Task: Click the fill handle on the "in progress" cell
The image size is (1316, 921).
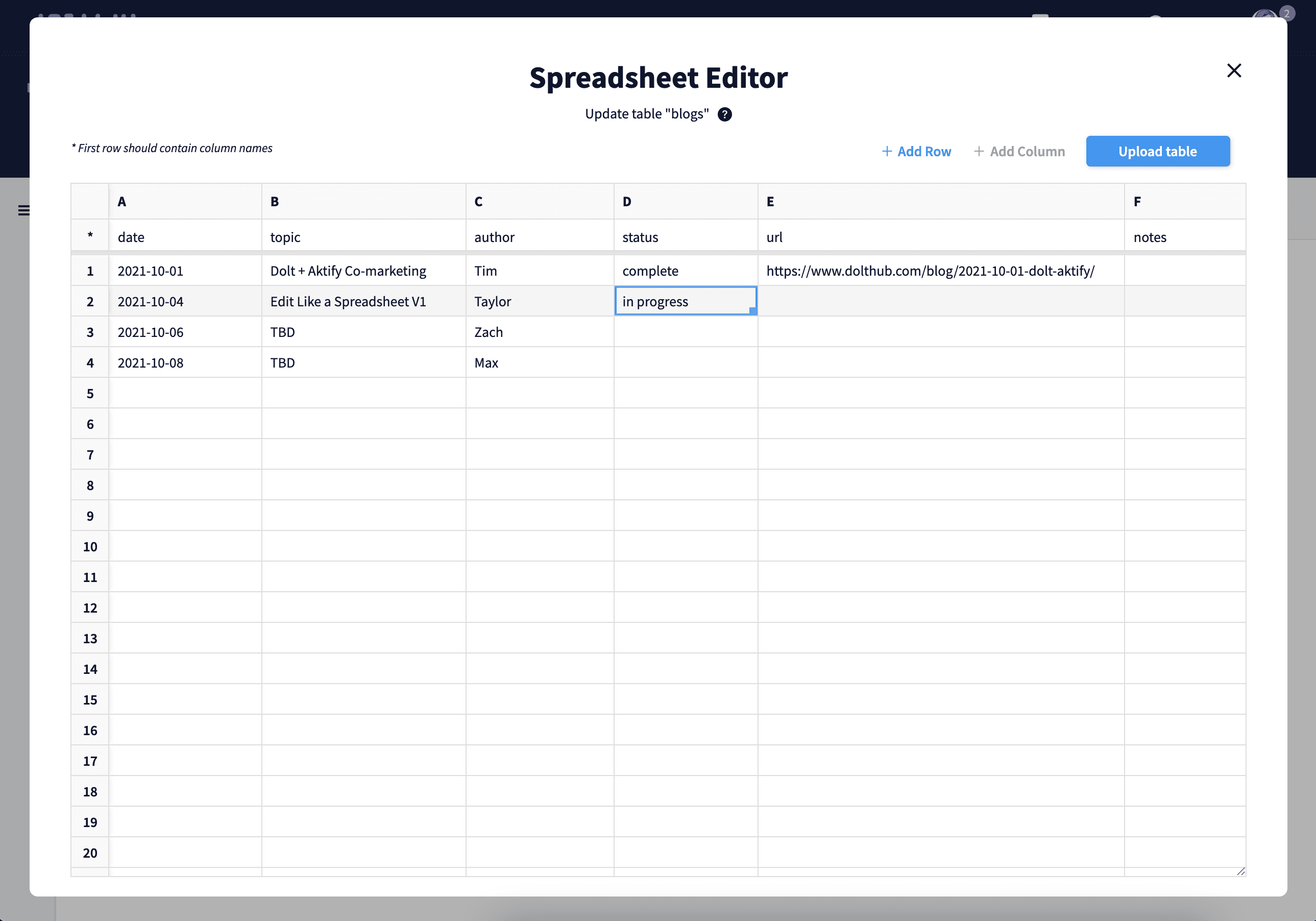Action: [752, 310]
